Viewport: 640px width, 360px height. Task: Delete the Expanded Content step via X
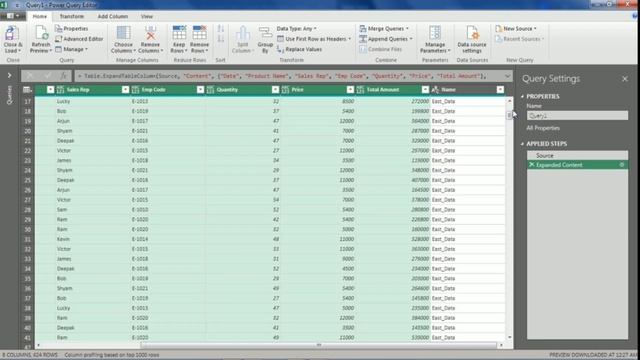(x=531, y=165)
